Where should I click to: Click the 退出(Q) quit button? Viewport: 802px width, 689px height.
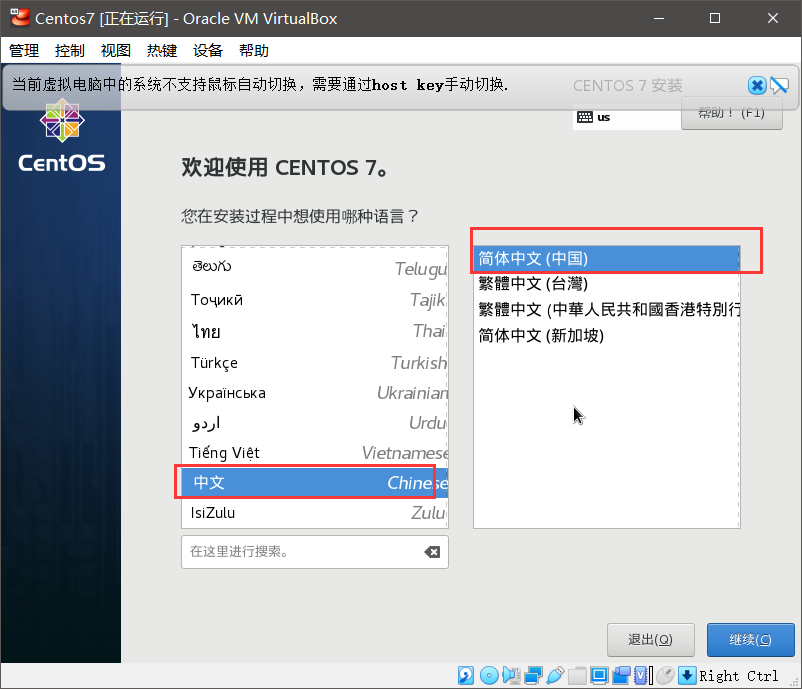pyautogui.click(x=651, y=640)
